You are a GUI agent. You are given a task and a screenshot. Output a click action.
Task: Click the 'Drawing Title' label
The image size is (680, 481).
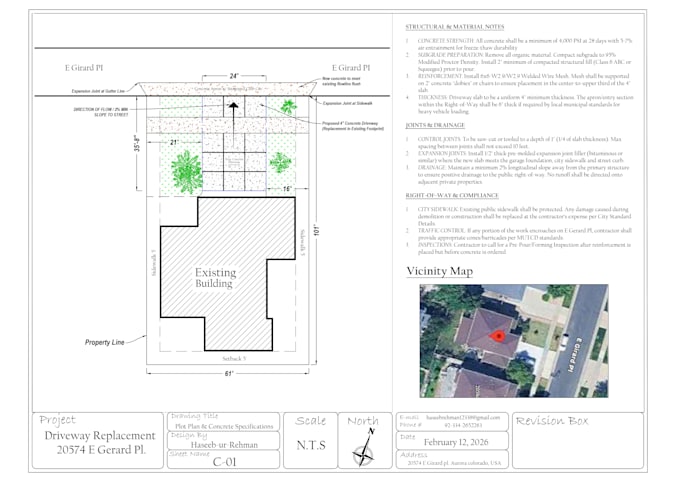(x=194, y=416)
